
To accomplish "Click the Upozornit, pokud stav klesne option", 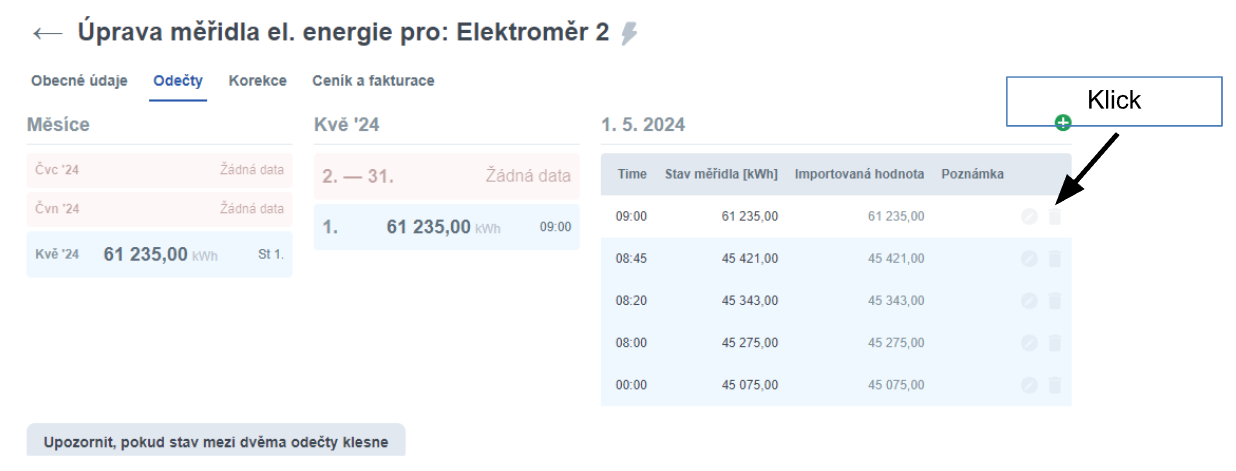I will (x=215, y=442).
